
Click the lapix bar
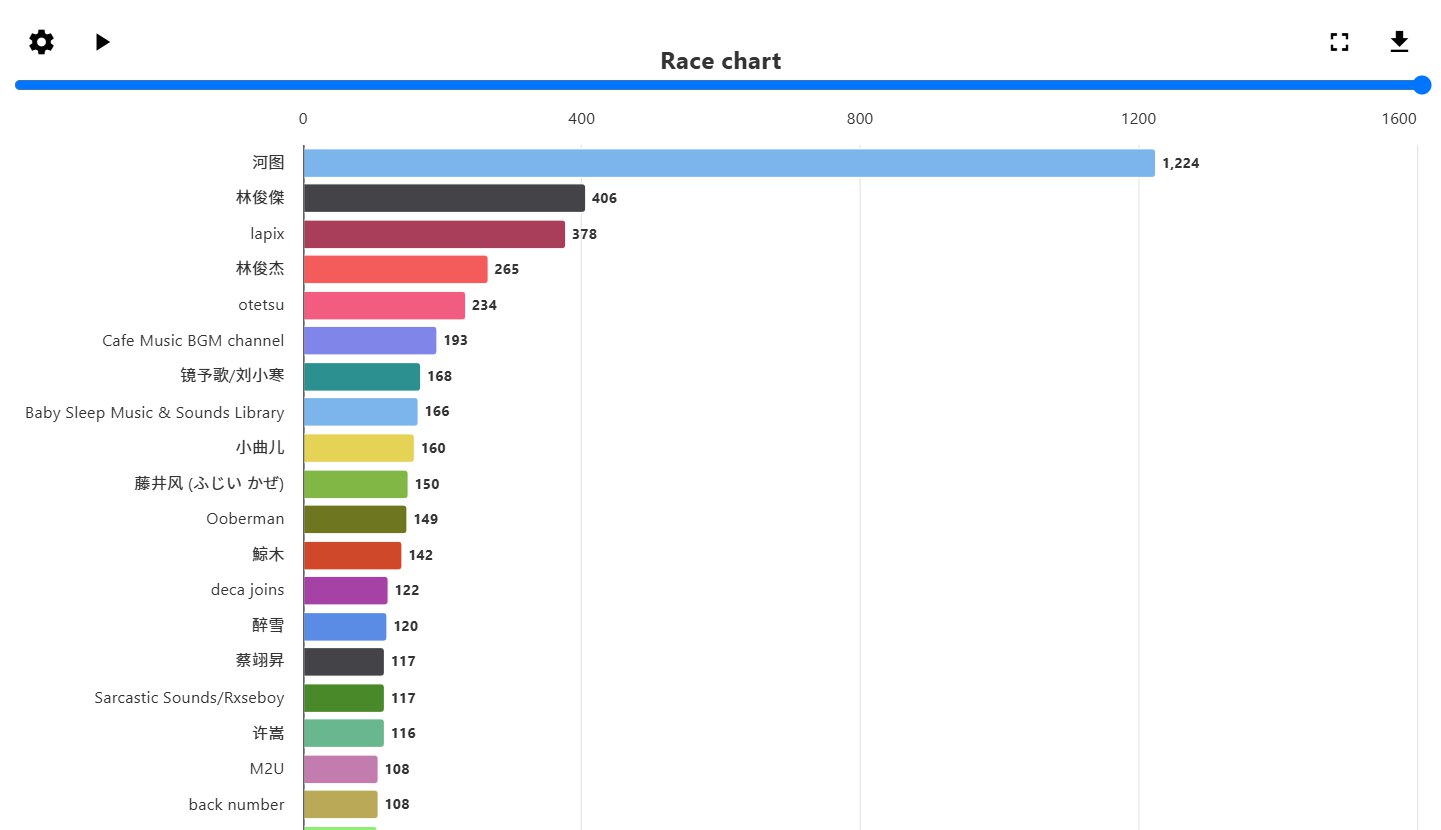(433, 234)
